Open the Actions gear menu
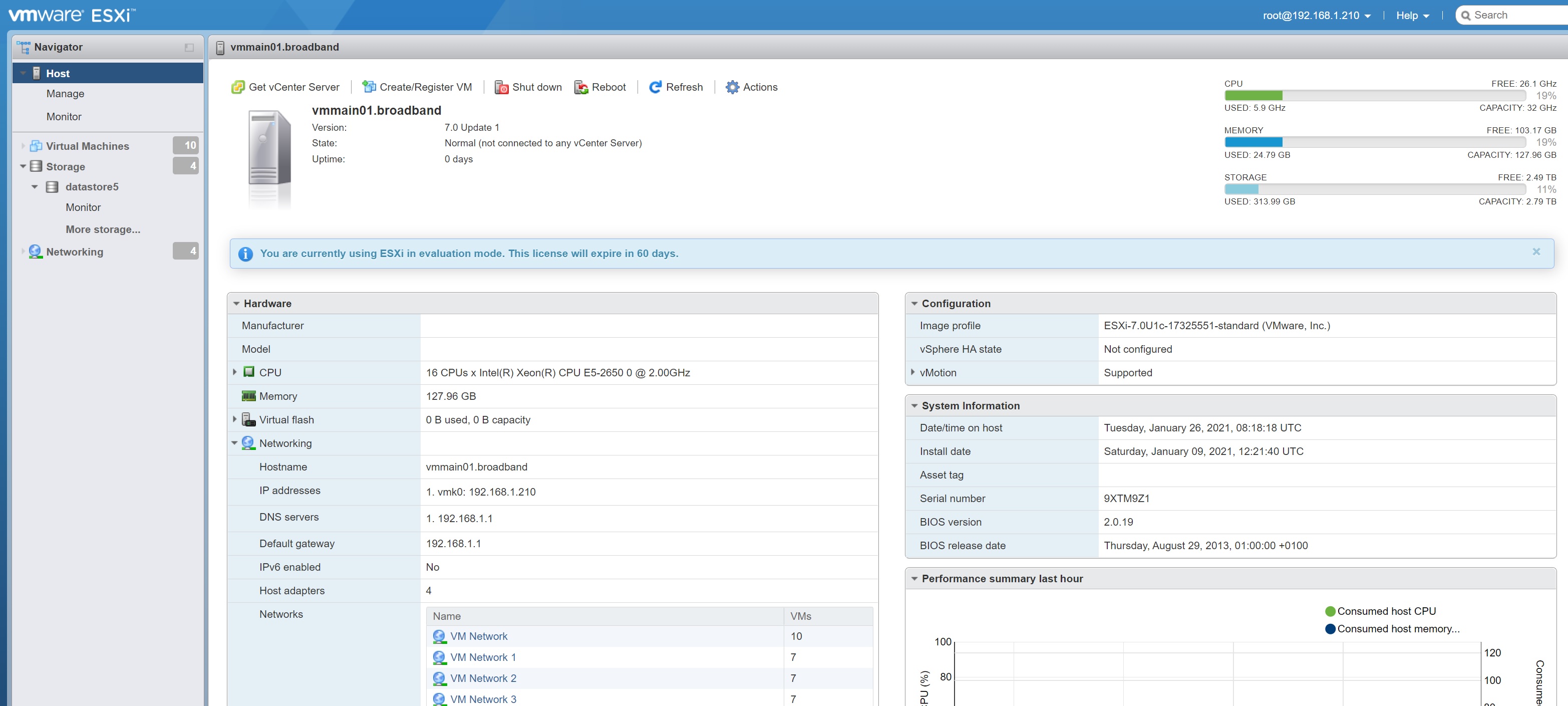This screenshot has height=706, width=1568. click(x=733, y=87)
